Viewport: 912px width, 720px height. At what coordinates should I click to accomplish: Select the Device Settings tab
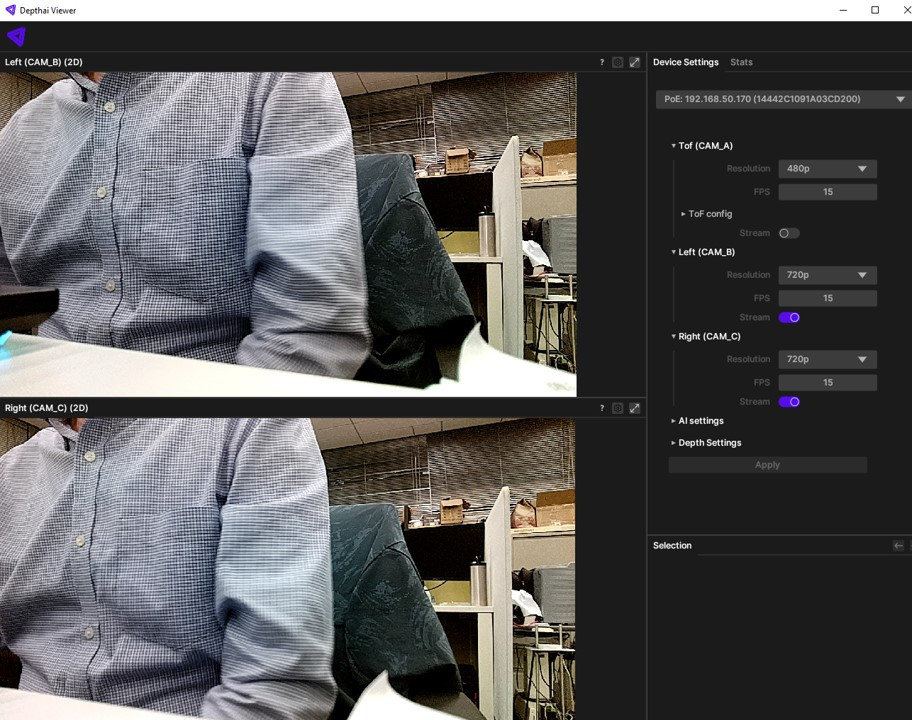[685, 62]
